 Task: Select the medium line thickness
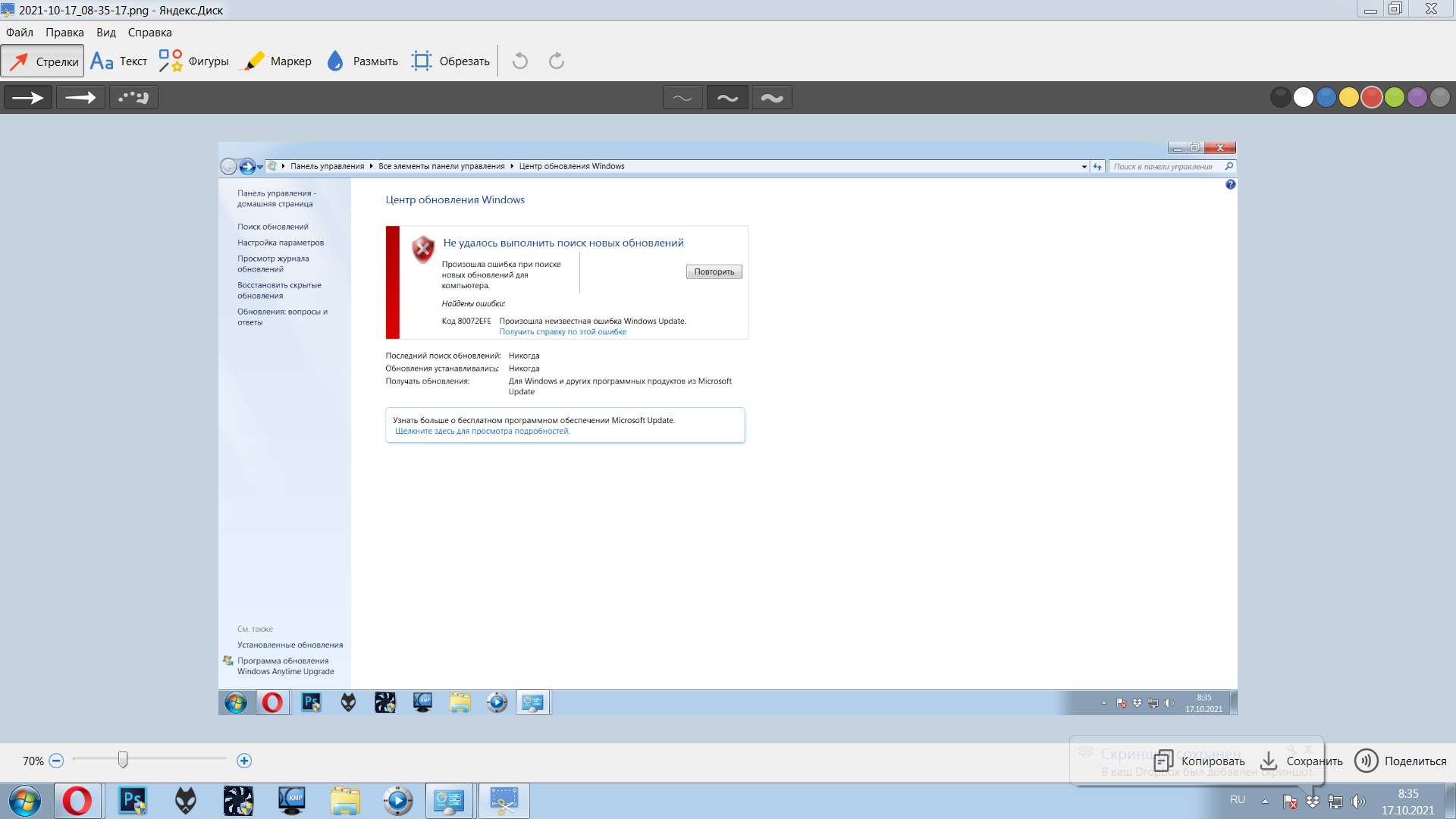[727, 98]
